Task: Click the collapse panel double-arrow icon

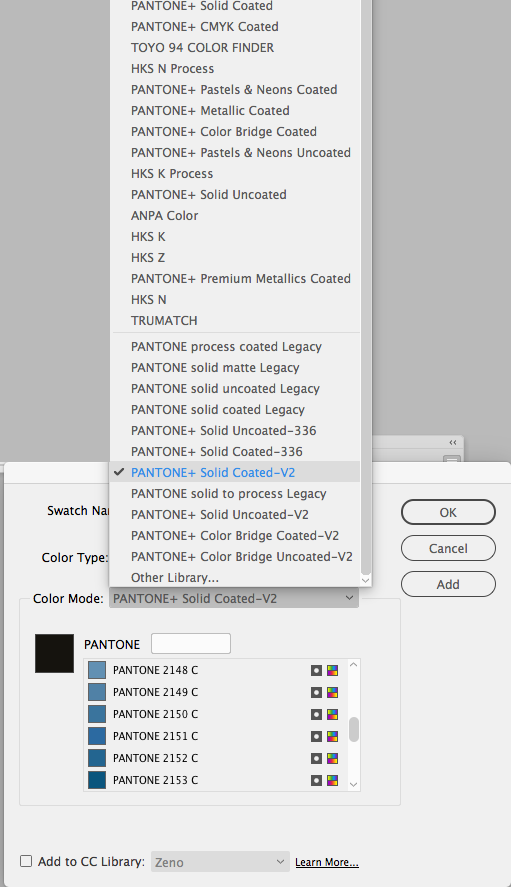Action: point(453,442)
